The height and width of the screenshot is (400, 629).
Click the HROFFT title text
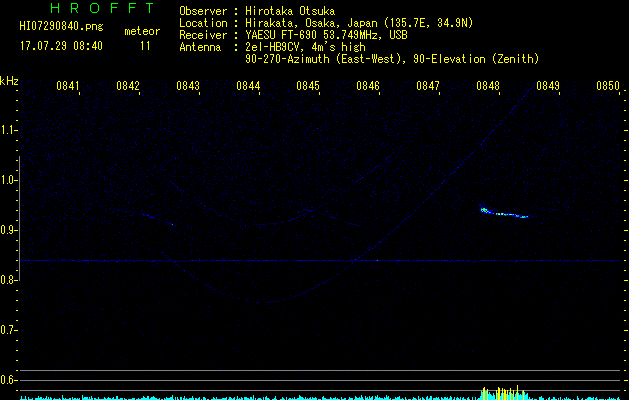[x=102, y=8]
